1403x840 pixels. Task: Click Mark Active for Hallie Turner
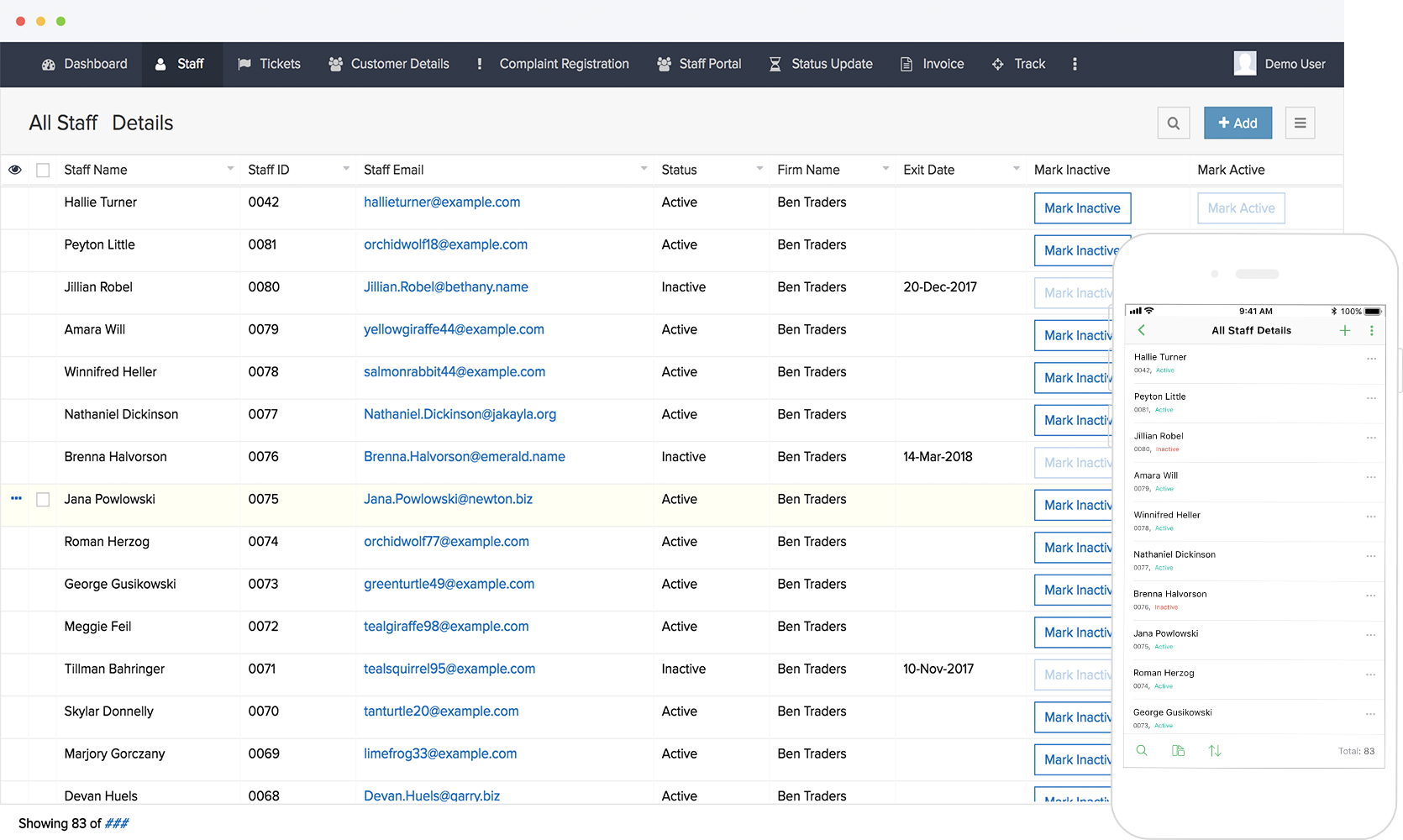pos(1241,208)
